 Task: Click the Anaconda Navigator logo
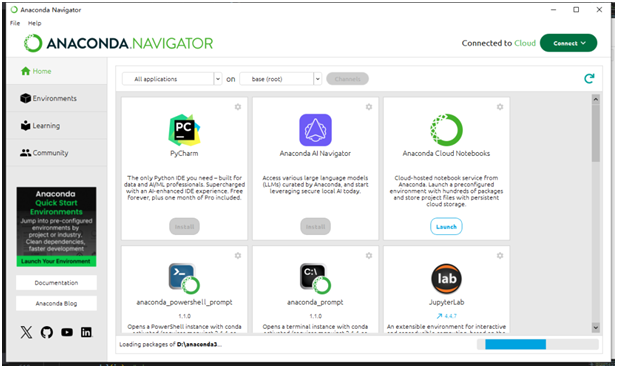coord(118,43)
